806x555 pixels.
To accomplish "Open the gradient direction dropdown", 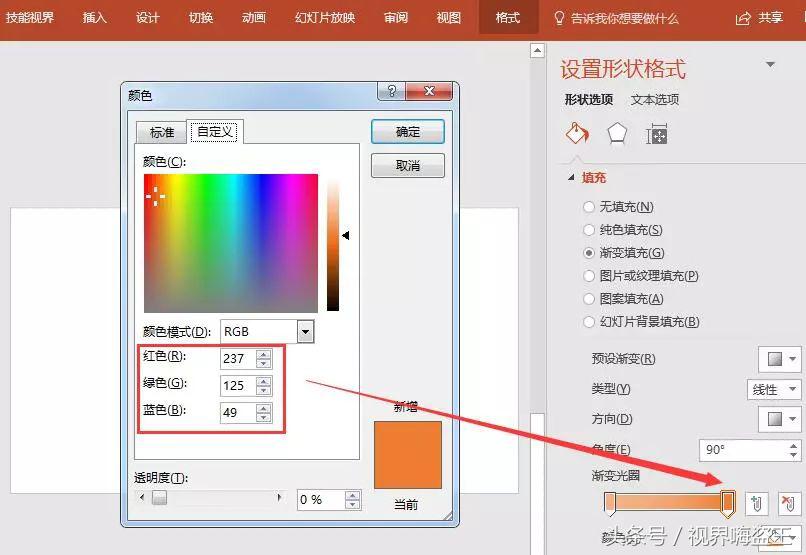I will click(780, 419).
